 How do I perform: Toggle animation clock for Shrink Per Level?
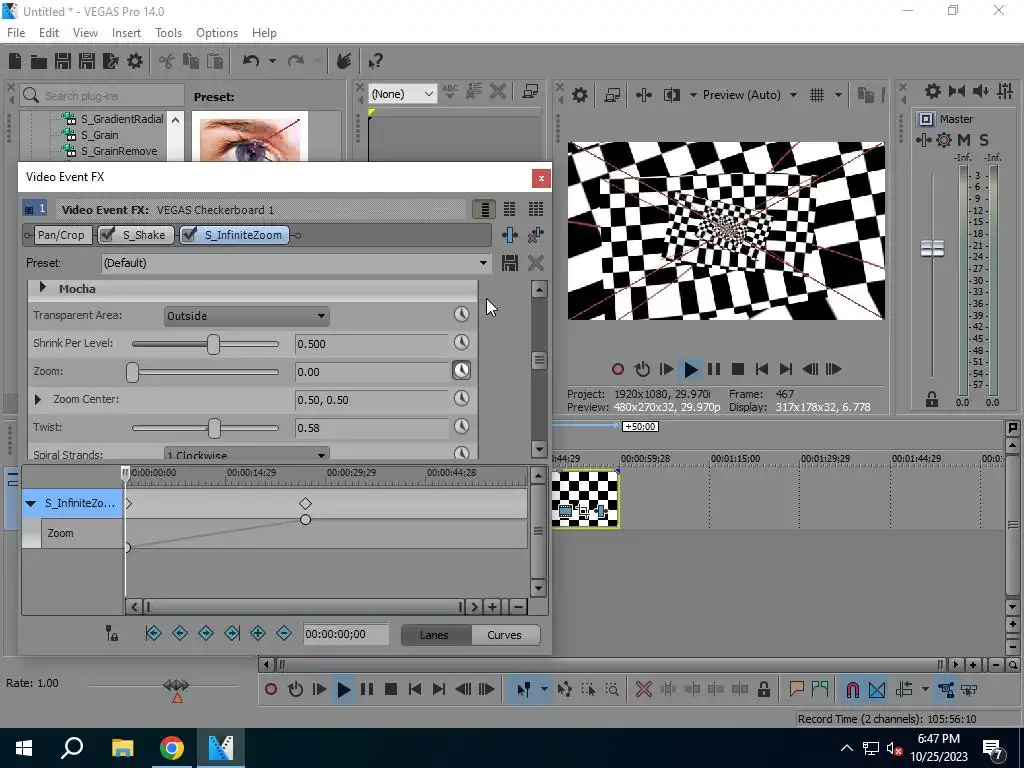462,343
